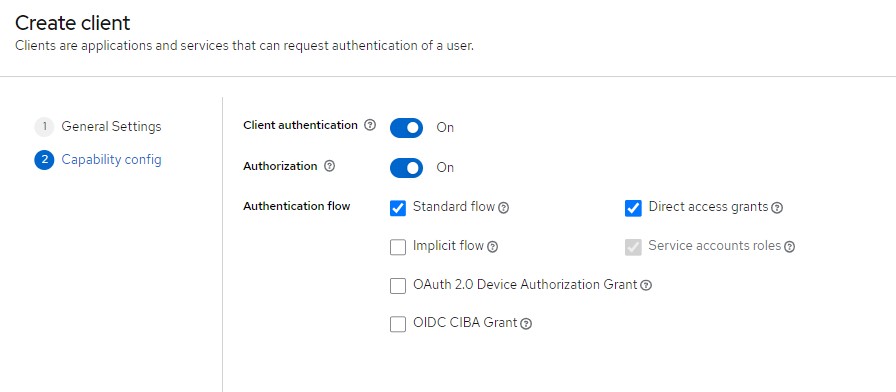Uncheck the Standard flow checkbox

click(398, 208)
